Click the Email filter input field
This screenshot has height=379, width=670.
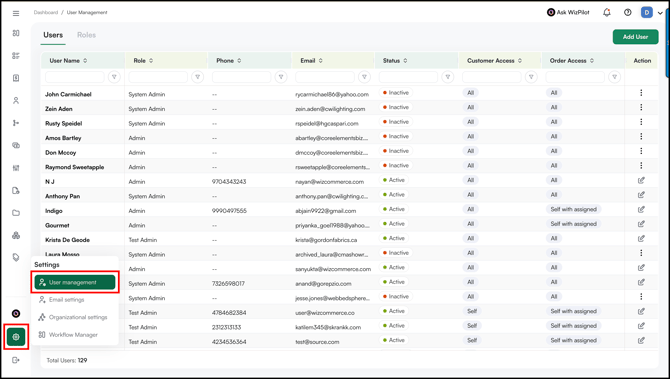(x=325, y=77)
